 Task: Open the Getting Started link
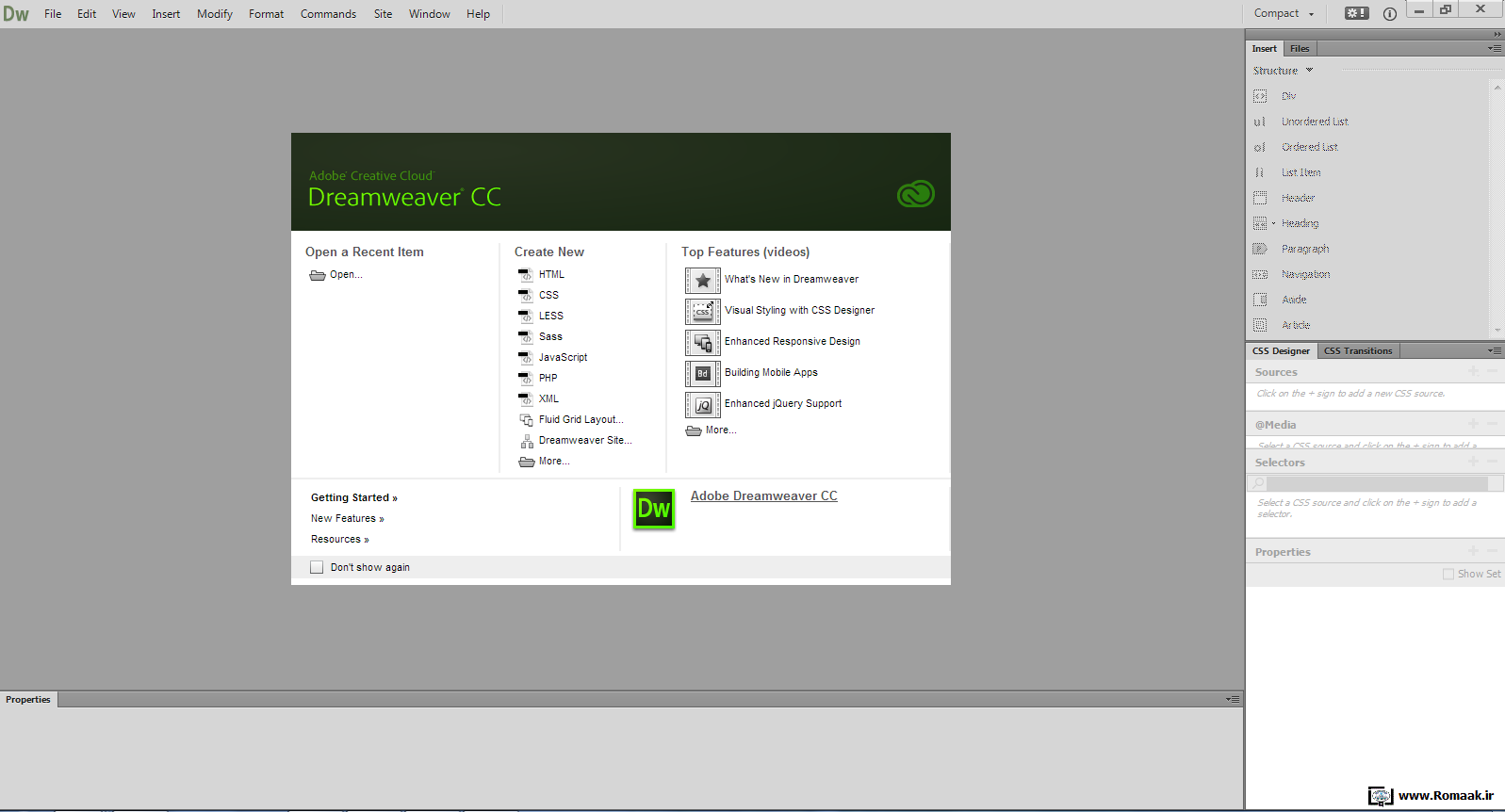pyautogui.click(x=354, y=497)
